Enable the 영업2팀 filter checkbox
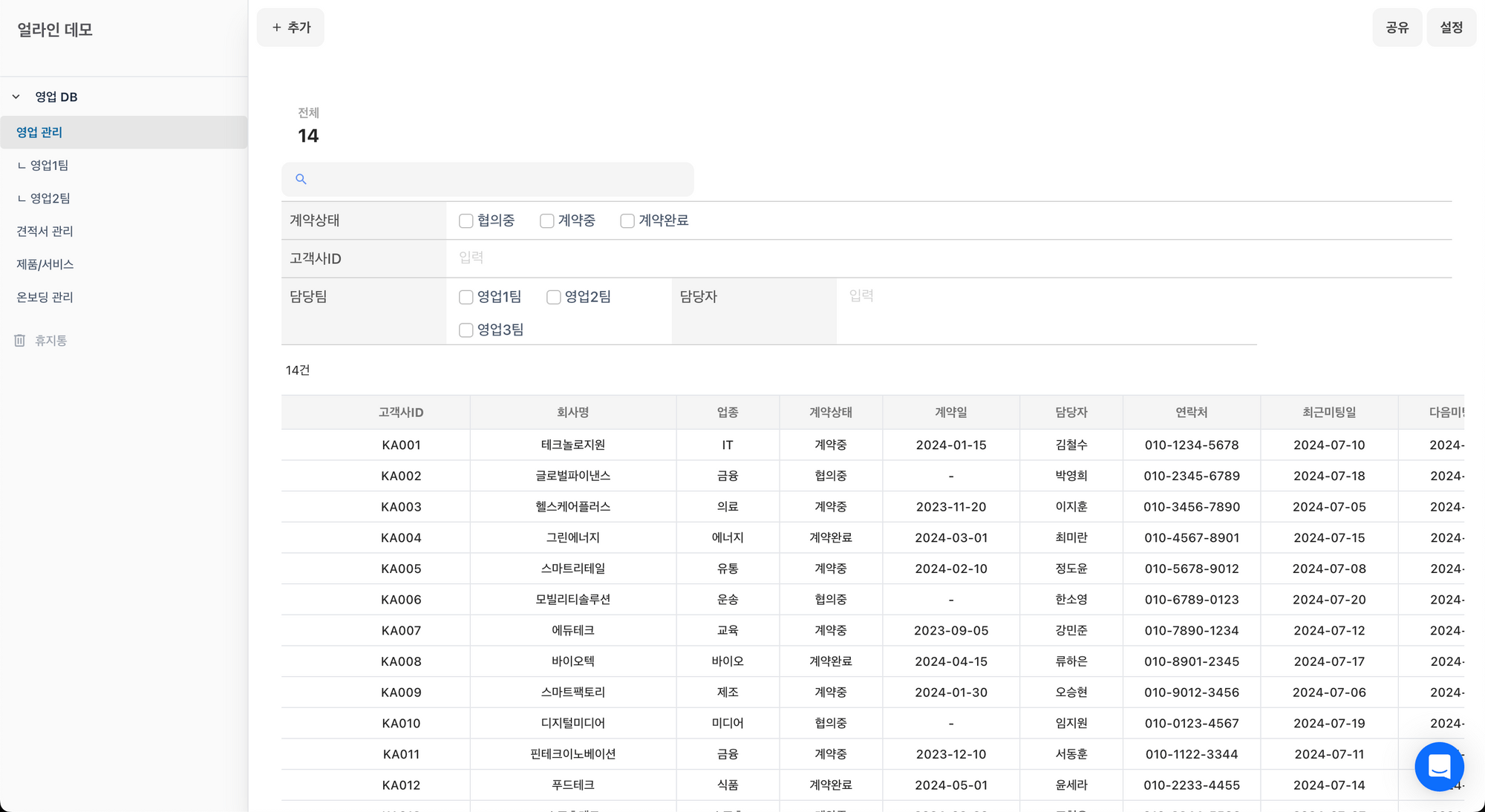This screenshot has height=812, width=1485. coord(553,297)
